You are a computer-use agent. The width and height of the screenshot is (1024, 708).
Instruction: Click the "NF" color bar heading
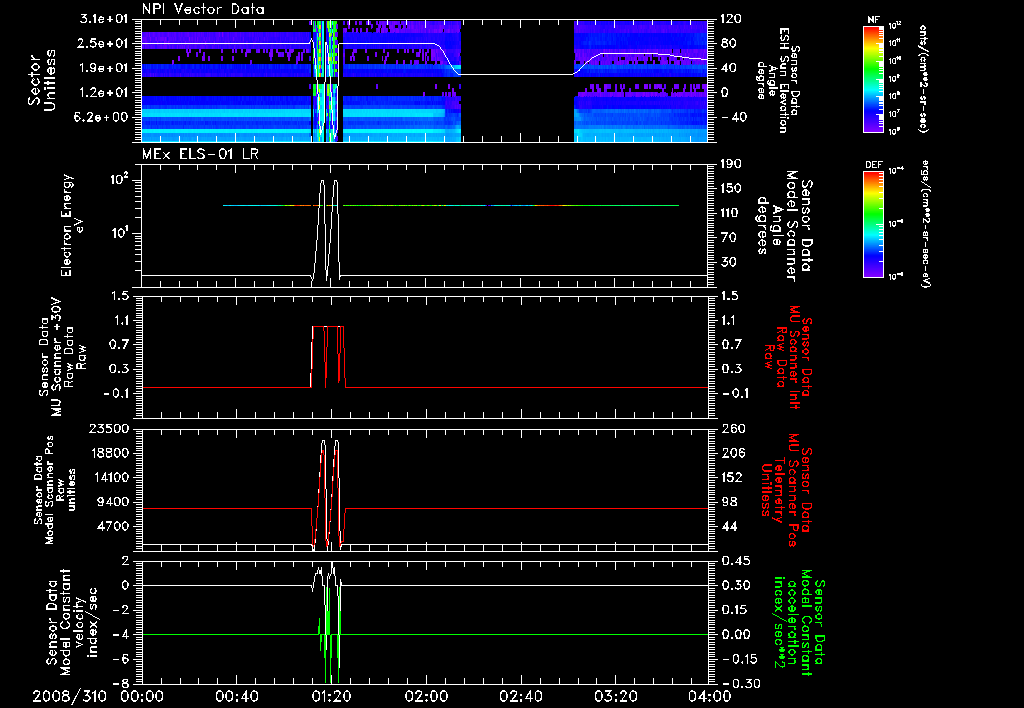point(873,20)
